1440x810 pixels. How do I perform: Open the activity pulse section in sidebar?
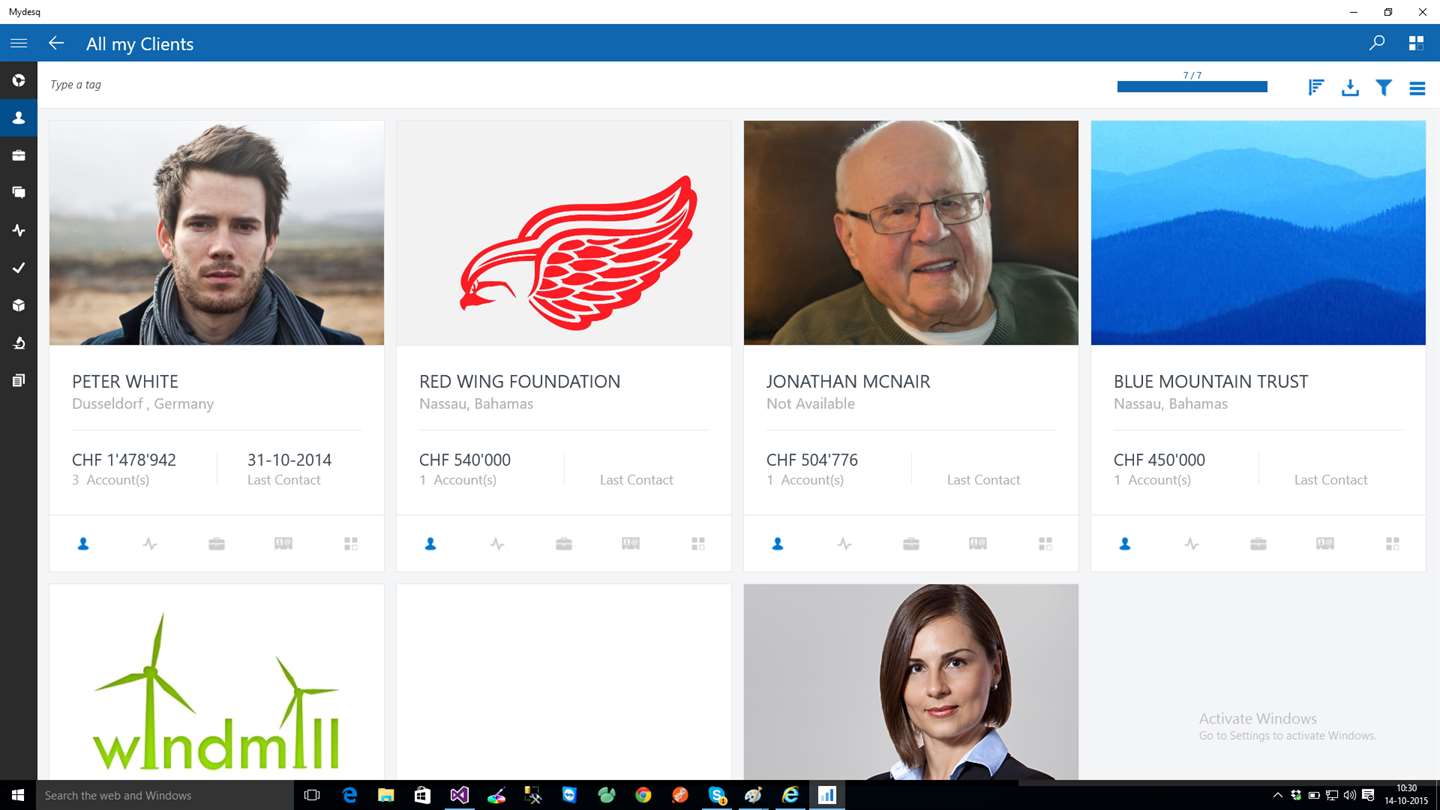point(18,230)
